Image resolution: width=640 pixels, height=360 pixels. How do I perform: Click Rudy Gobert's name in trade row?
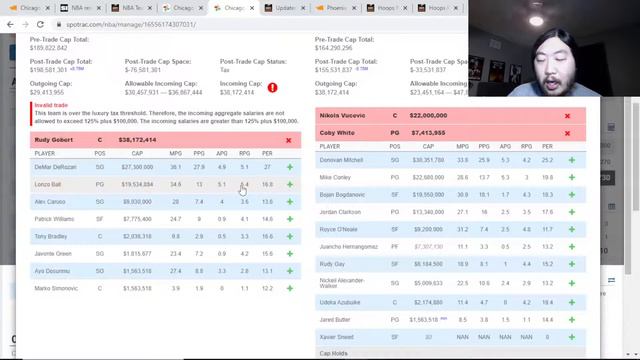pyautogui.click(x=53, y=140)
